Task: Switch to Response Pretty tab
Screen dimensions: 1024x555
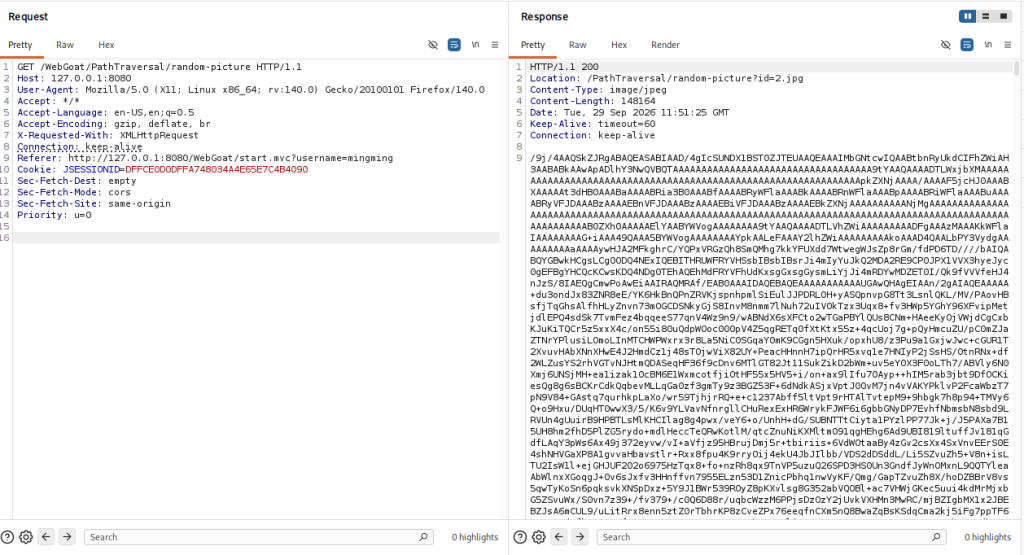Action: [533, 45]
